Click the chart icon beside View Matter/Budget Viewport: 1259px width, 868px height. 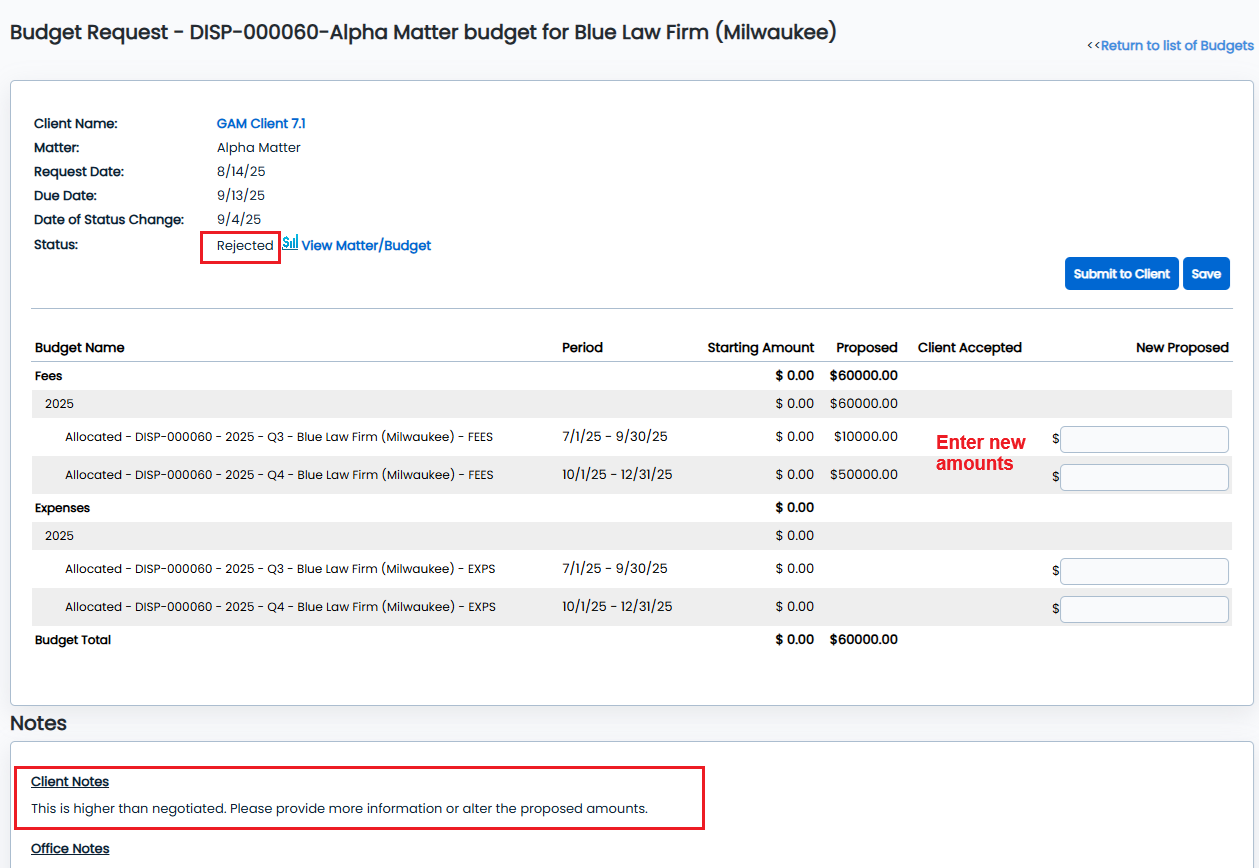[290, 243]
